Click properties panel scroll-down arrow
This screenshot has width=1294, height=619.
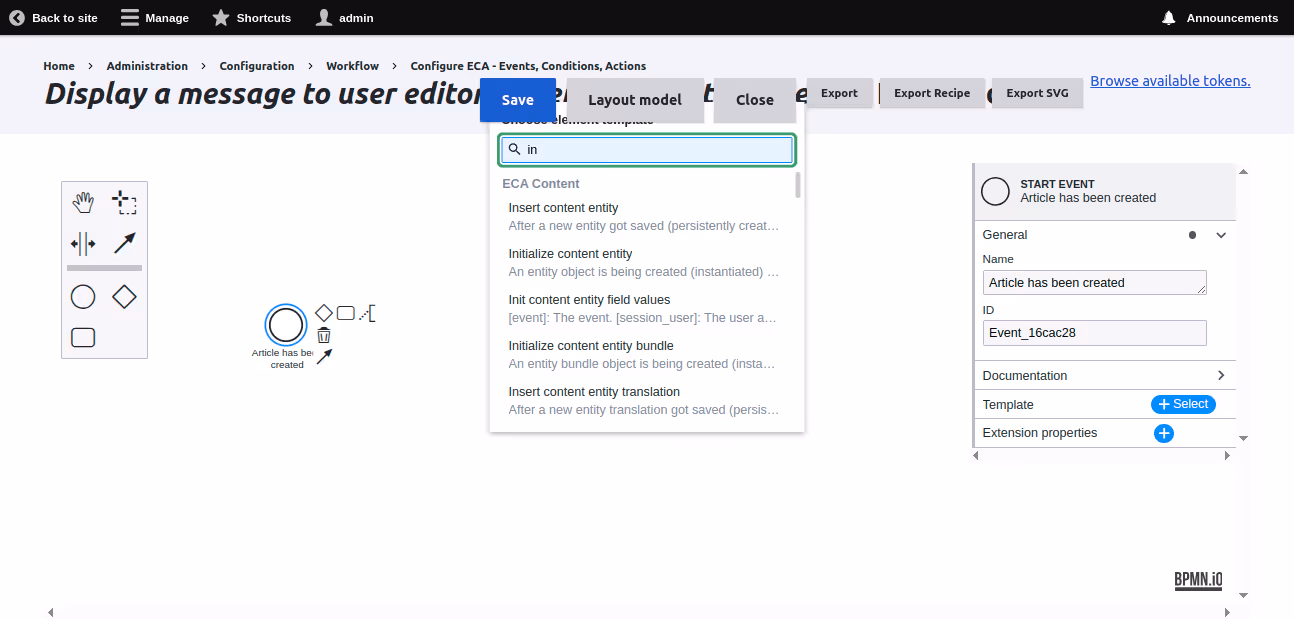1243,438
